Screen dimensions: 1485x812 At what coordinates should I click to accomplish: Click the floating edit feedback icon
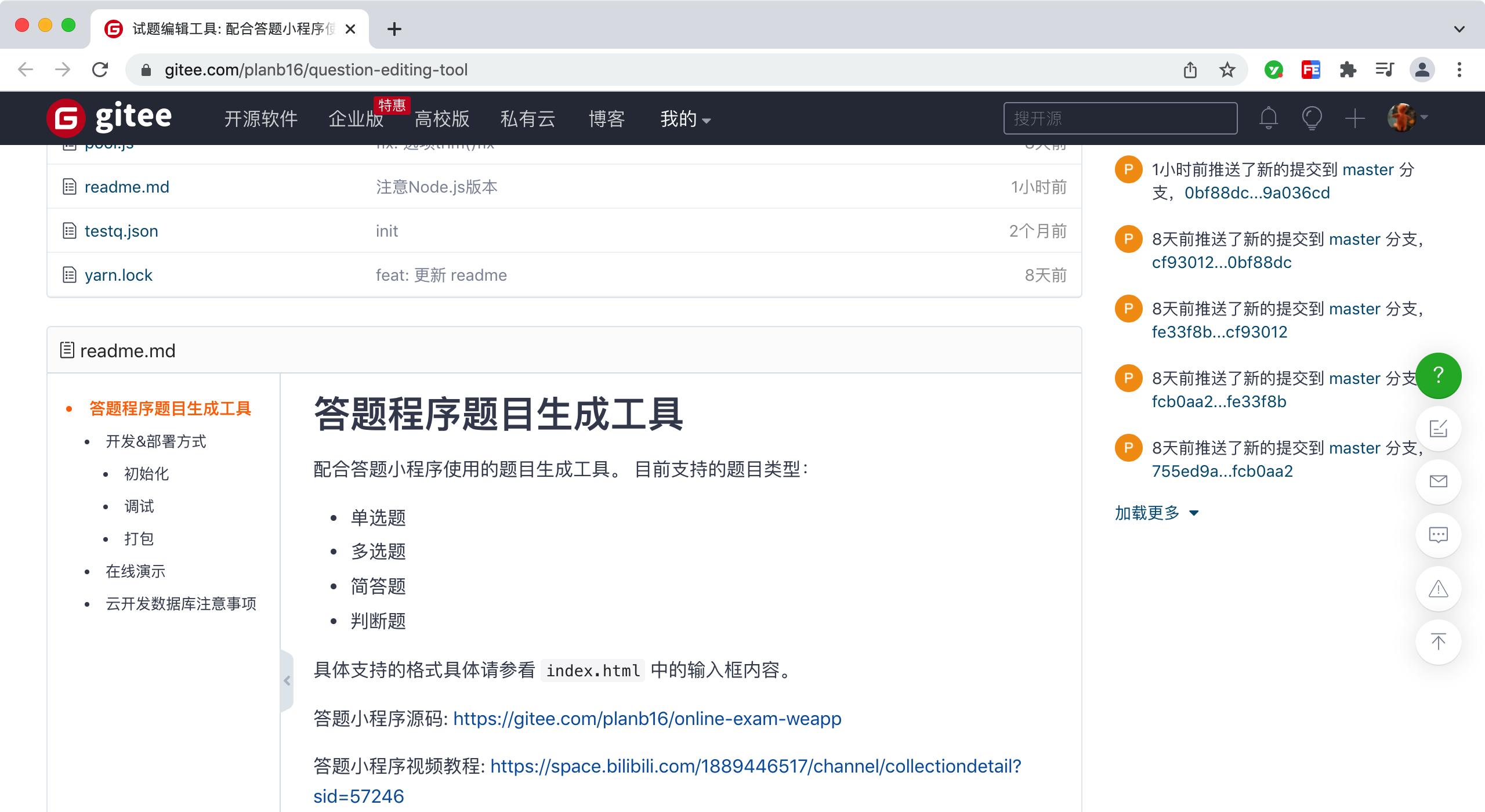click(x=1438, y=429)
